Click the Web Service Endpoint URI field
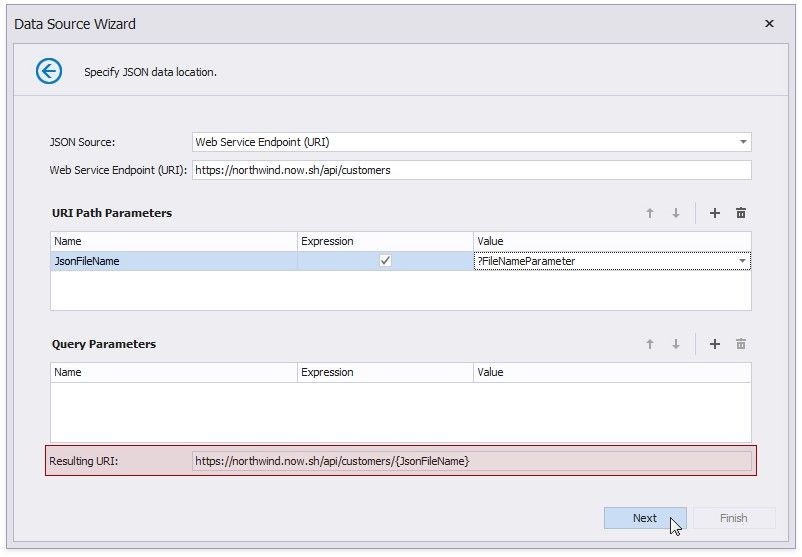 tap(470, 170)
